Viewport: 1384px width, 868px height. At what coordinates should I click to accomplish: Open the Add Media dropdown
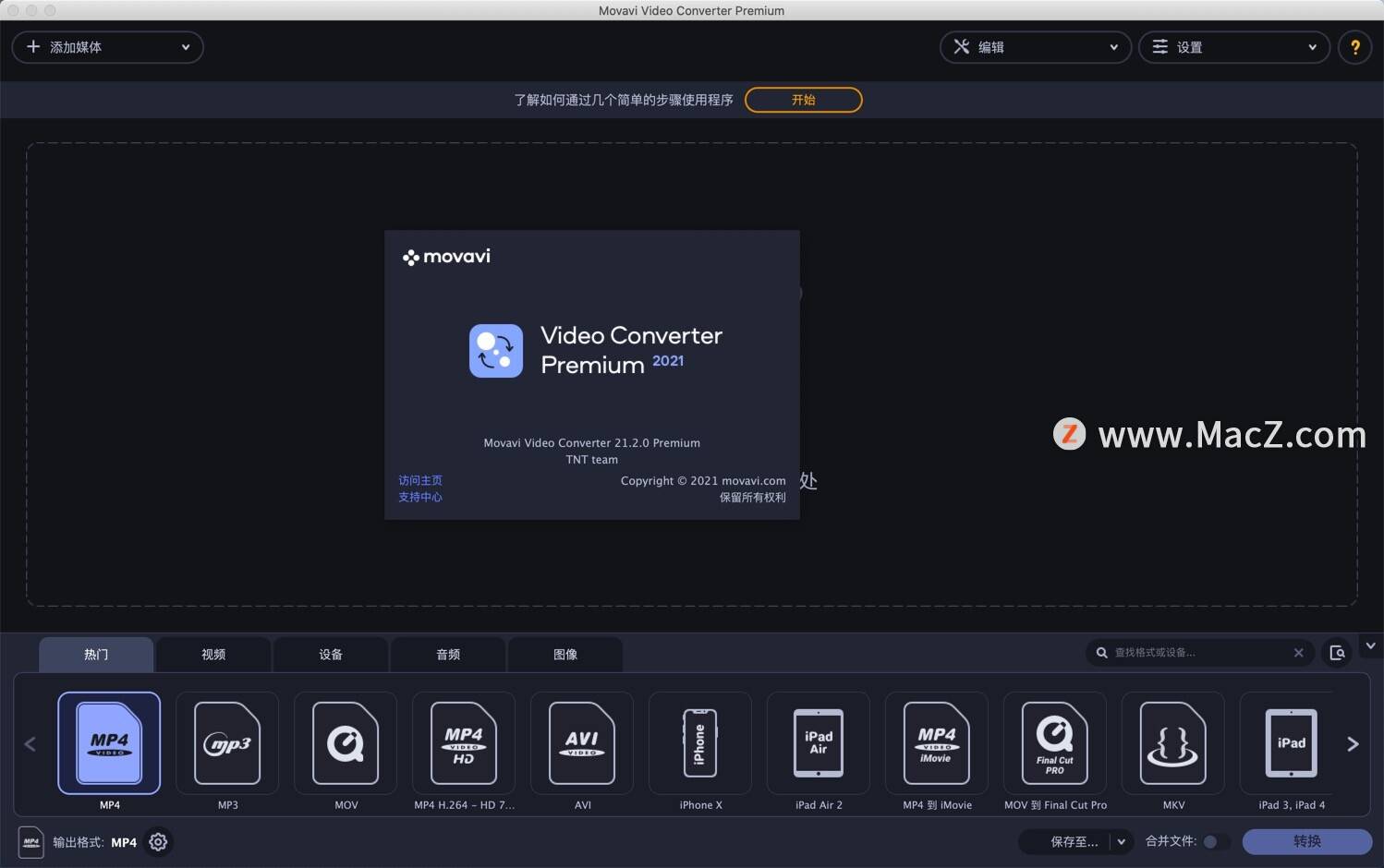[107, 47]
